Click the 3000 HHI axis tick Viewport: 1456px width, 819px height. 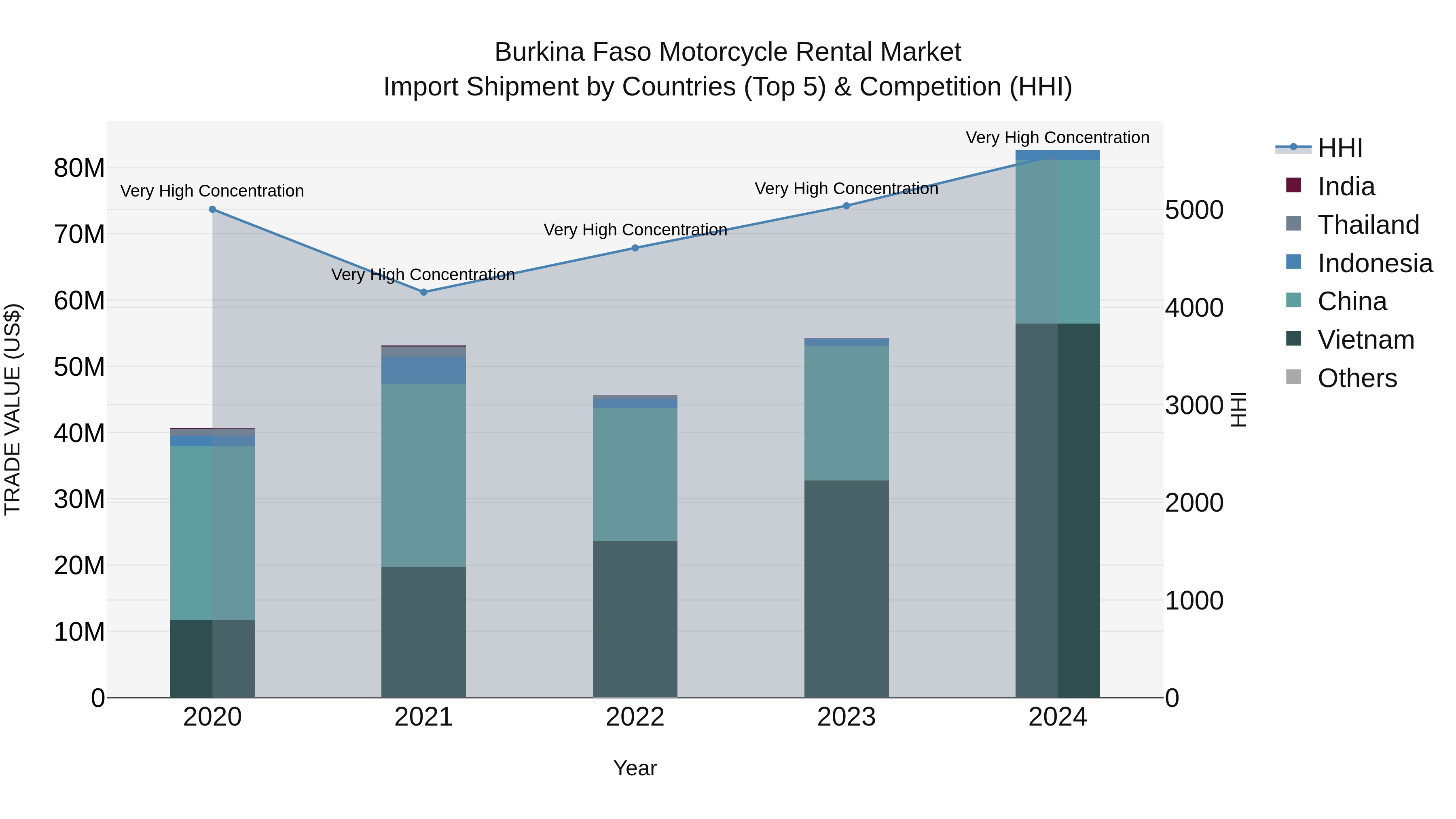point(1194,405)
